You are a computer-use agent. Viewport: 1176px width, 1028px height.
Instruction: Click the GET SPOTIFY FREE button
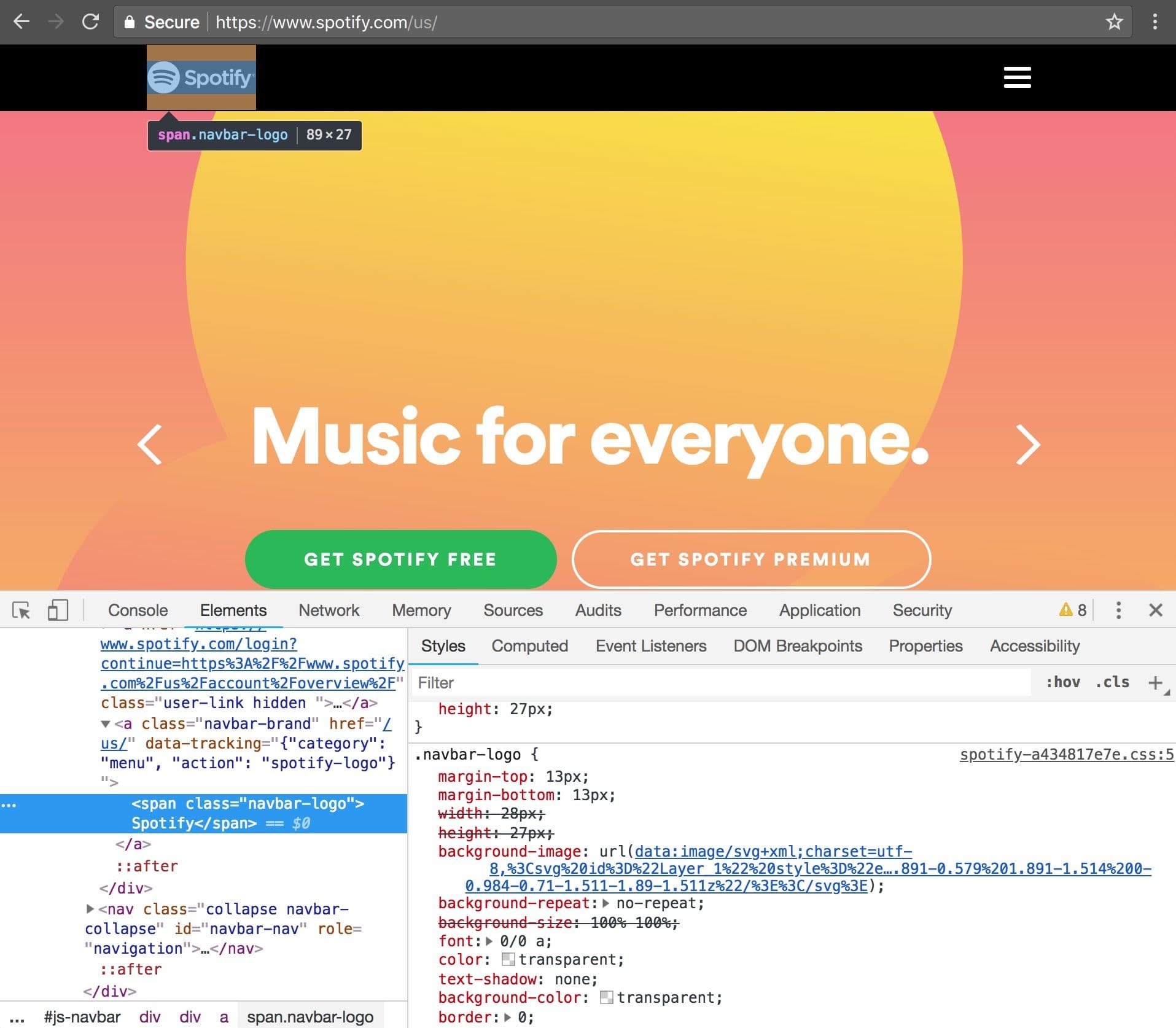click(400, 559)
